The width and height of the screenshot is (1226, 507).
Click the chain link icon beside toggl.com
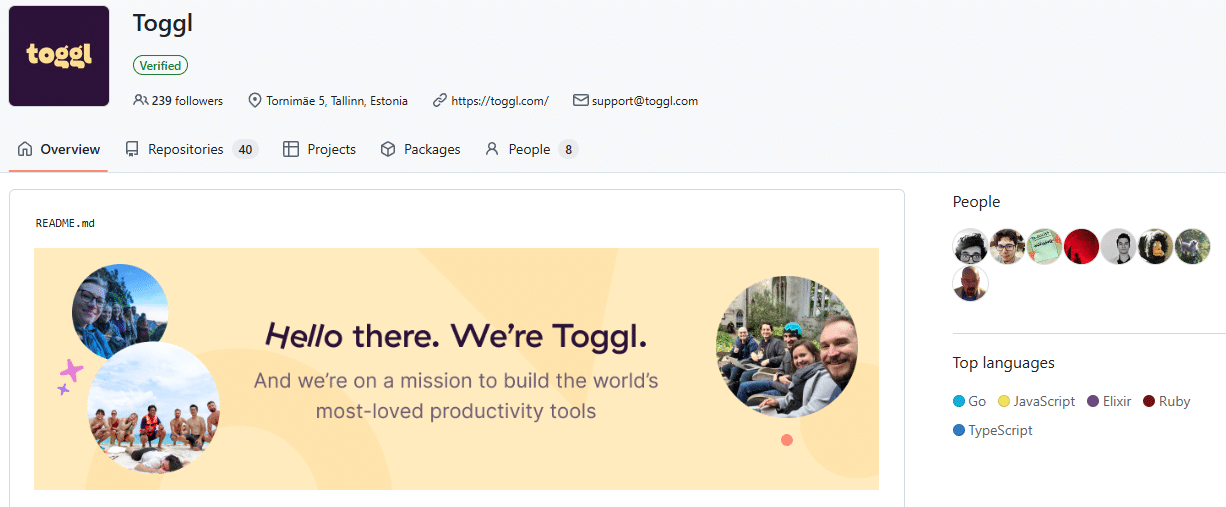click(440, 101)
